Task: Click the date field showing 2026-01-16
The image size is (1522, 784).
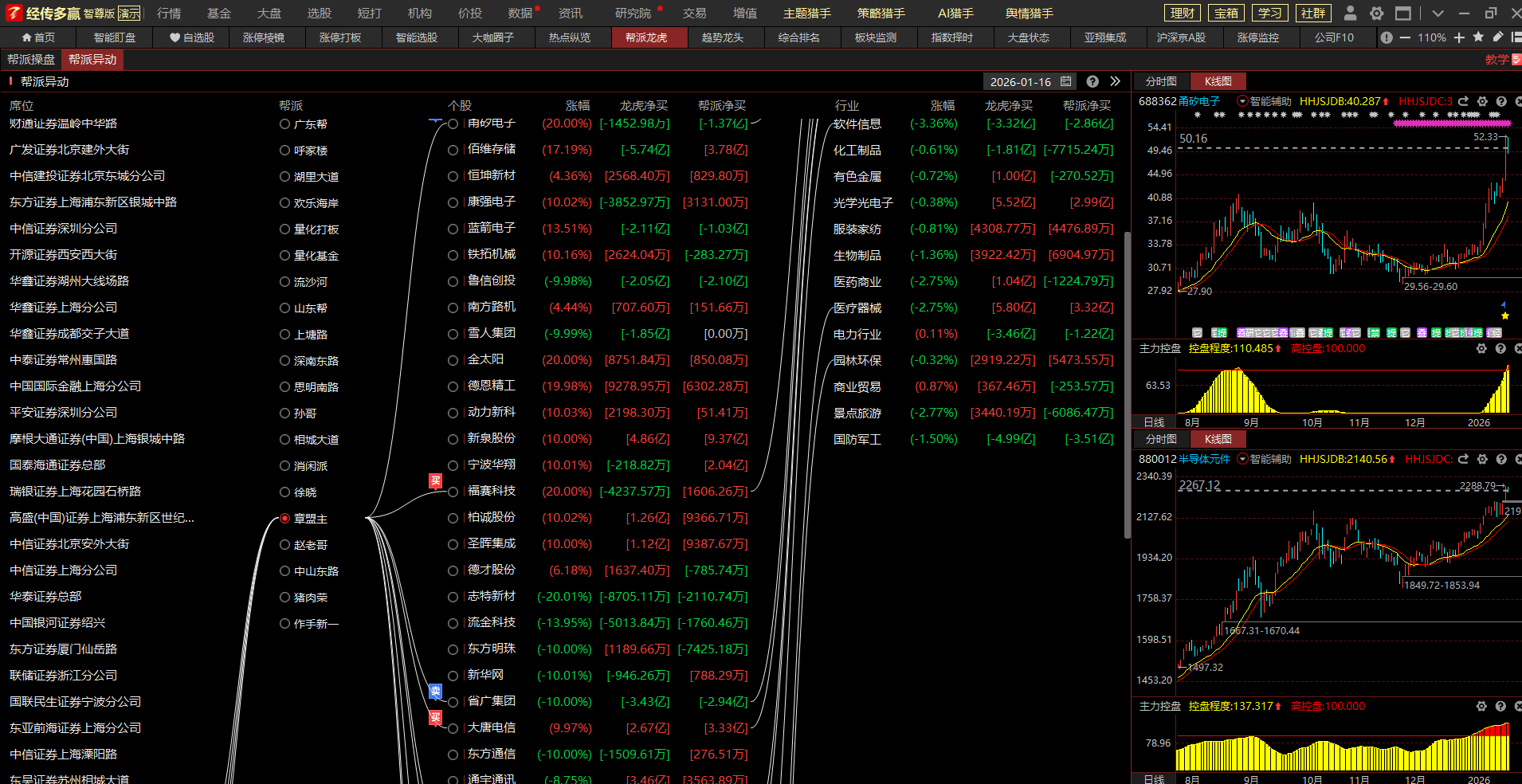Action: 1020,81
